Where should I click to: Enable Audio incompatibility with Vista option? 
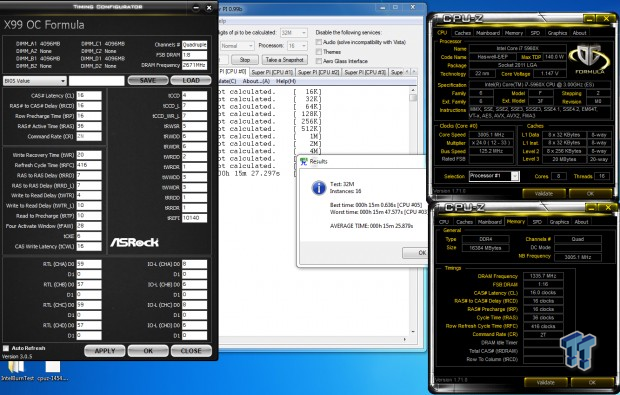tap(319, 42)
